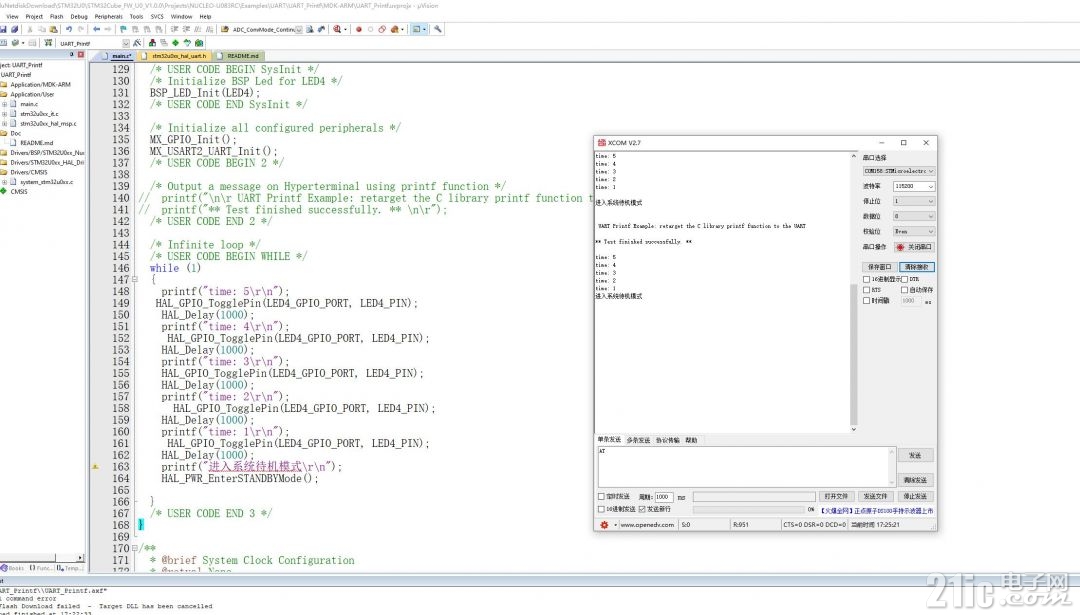The height and width of the screenshot is (615, 1080).
Task: Click the Save icon in Keil toolbar
Action: (x=3, y=29)
